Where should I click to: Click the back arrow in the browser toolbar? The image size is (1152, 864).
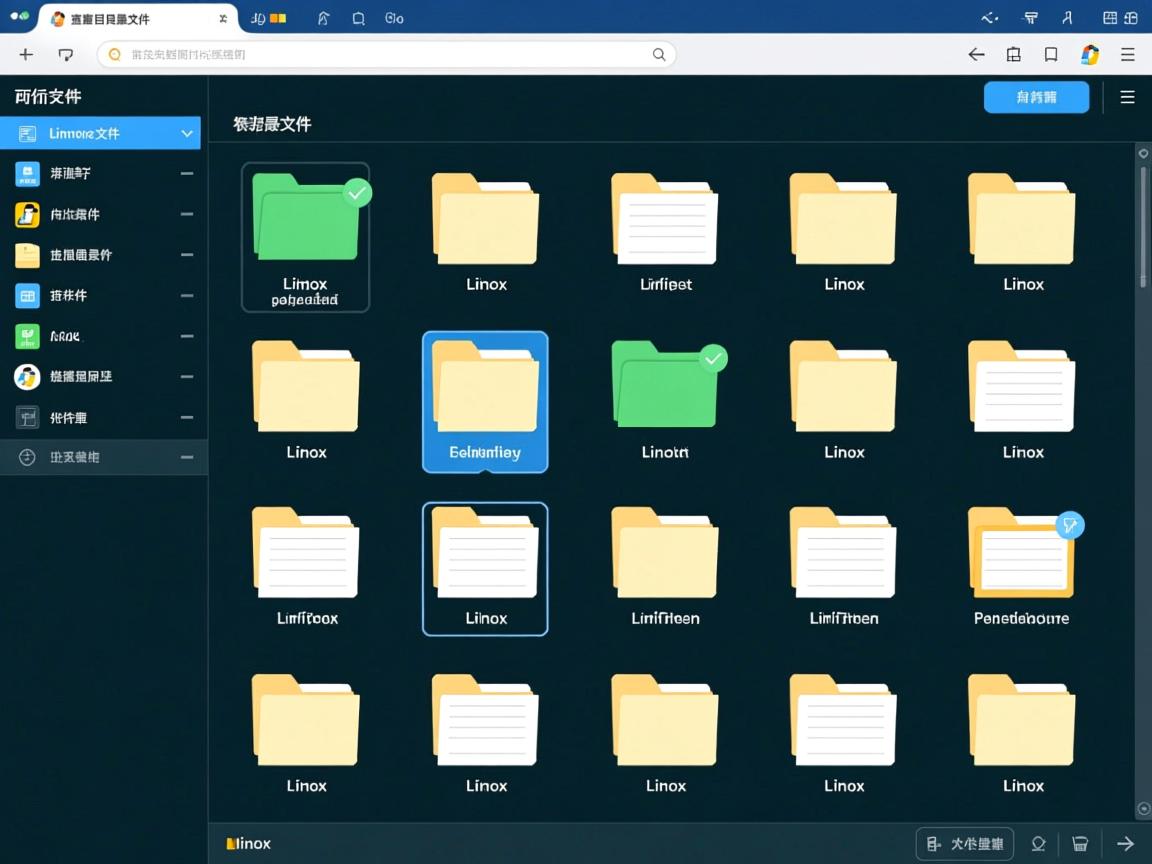(x=976, y=54)
